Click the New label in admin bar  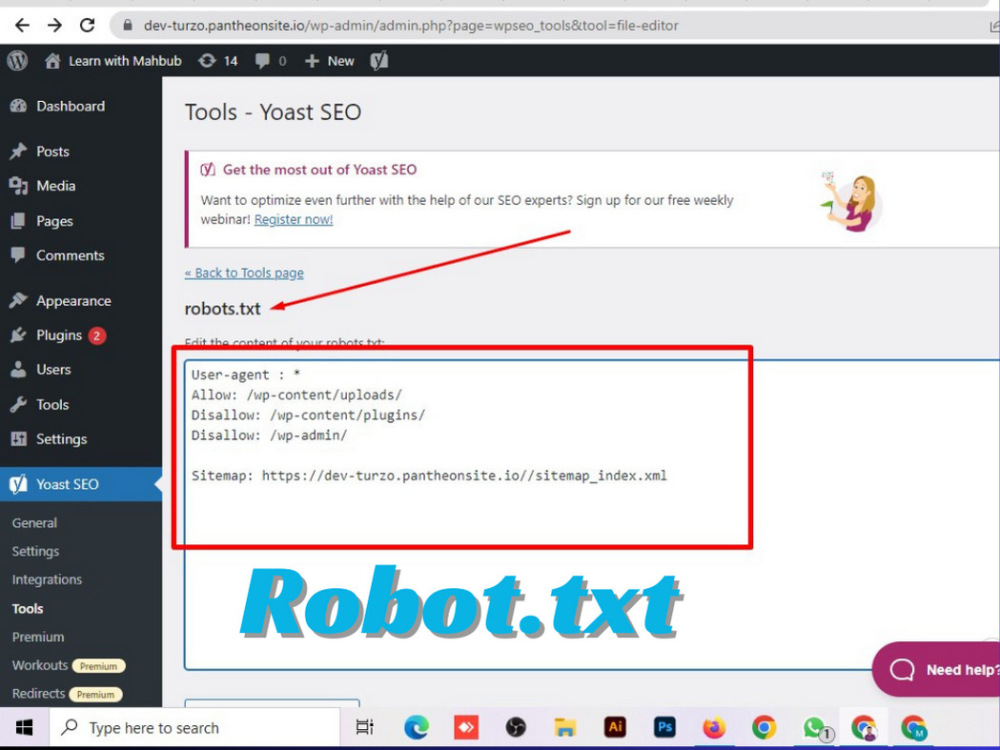[341, 61]
